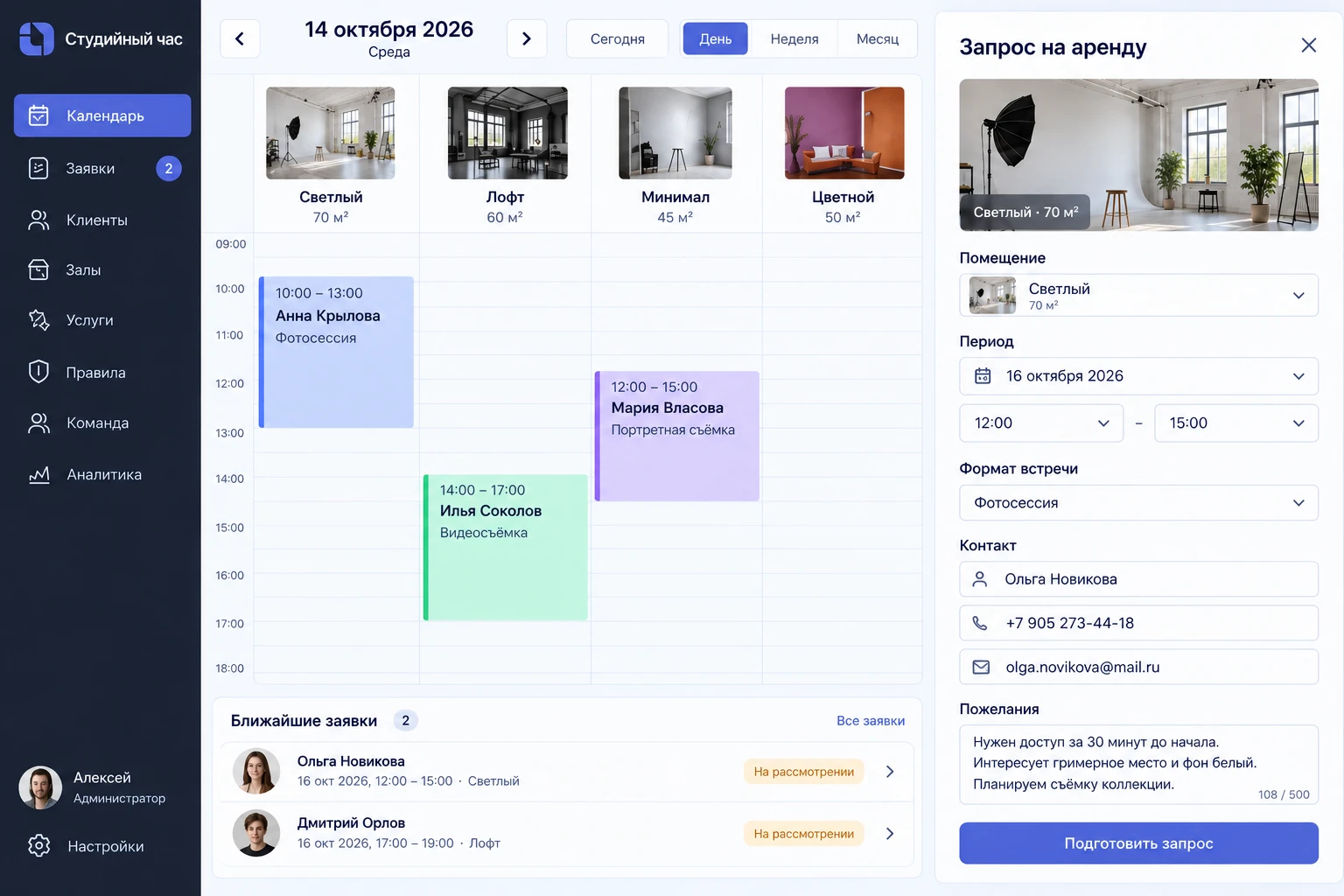Open the start time dropdown 12:00

1041,423
